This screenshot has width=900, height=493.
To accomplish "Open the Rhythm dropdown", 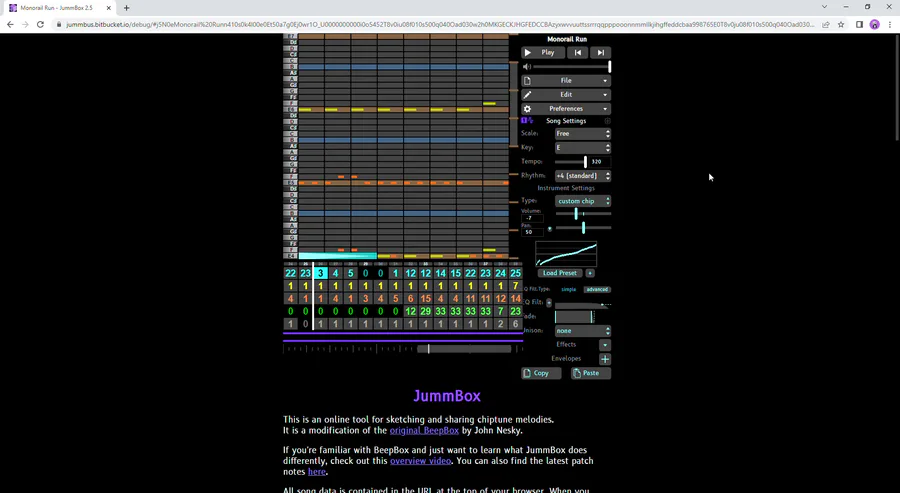I will tap(583, 176).
